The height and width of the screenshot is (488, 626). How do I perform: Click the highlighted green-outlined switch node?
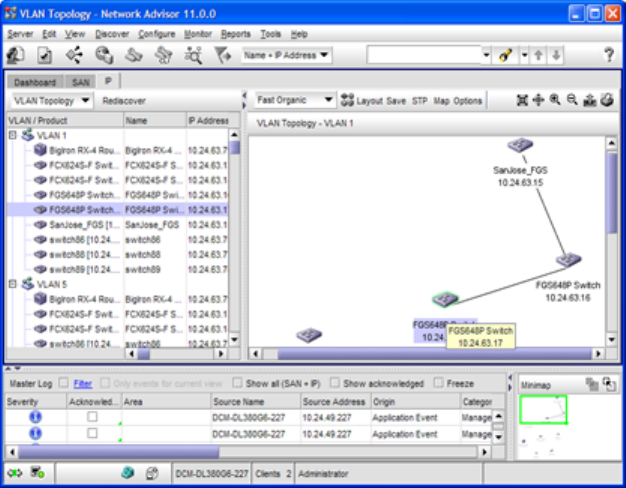click(x=445, y=300)
